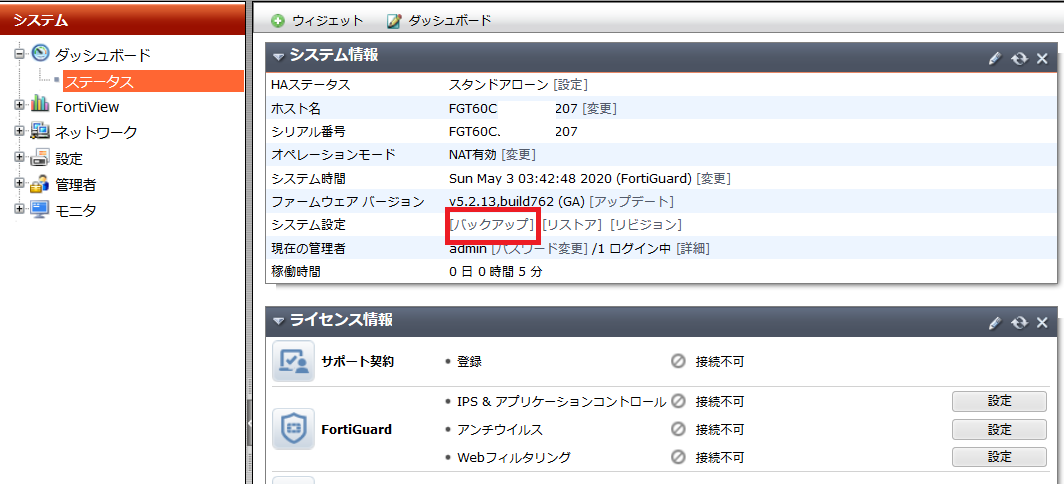This screenshot has width=1064, height=484.
Task: Edit the システム情報 widget via pencil icon
Action: click(x=995, y=58)
